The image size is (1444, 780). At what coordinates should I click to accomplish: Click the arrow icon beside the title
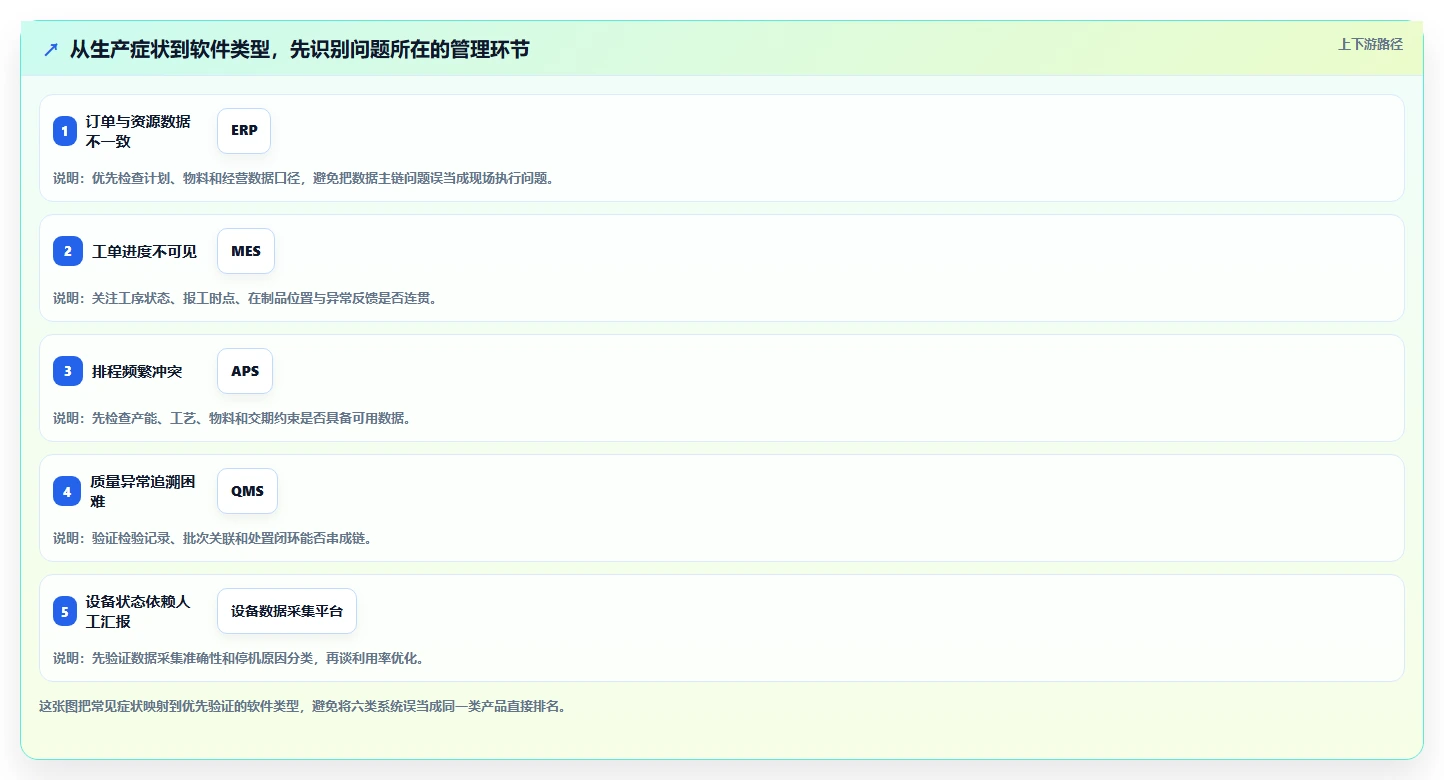click(x=51, y=50)
